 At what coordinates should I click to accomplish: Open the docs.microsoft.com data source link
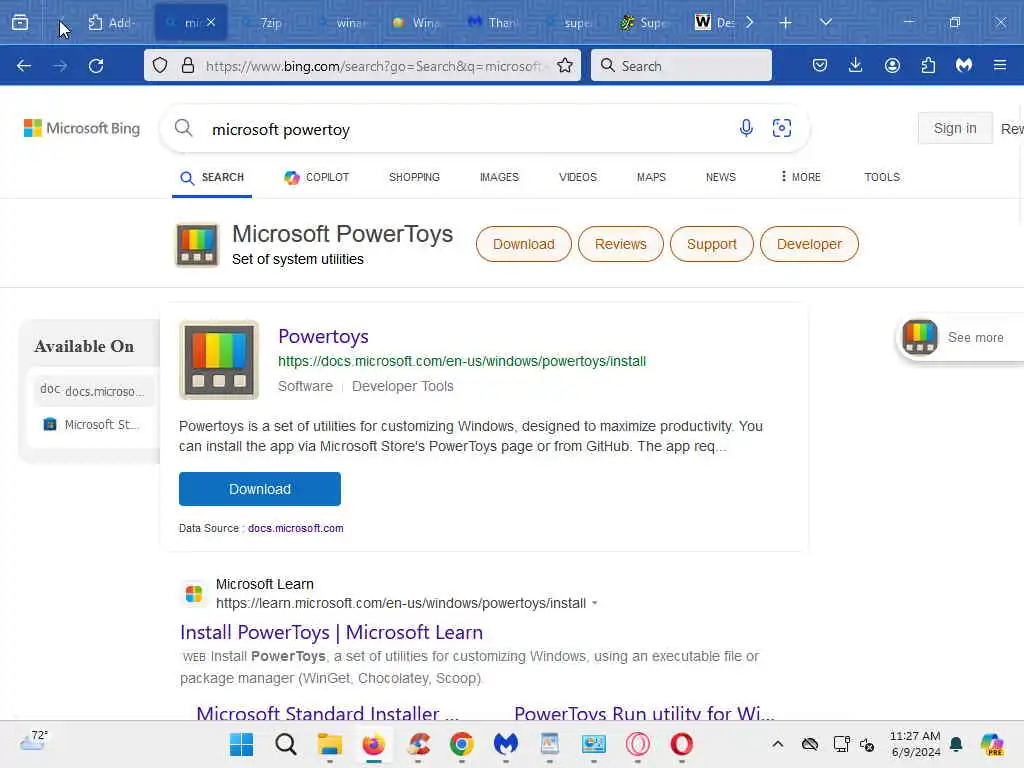pyautogui.click(x=295, y=528)
